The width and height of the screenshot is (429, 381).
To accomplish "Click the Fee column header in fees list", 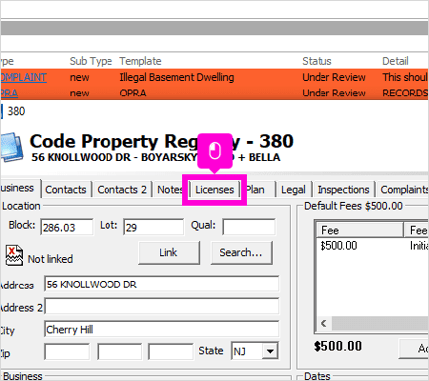I will (x=359, y=230).
